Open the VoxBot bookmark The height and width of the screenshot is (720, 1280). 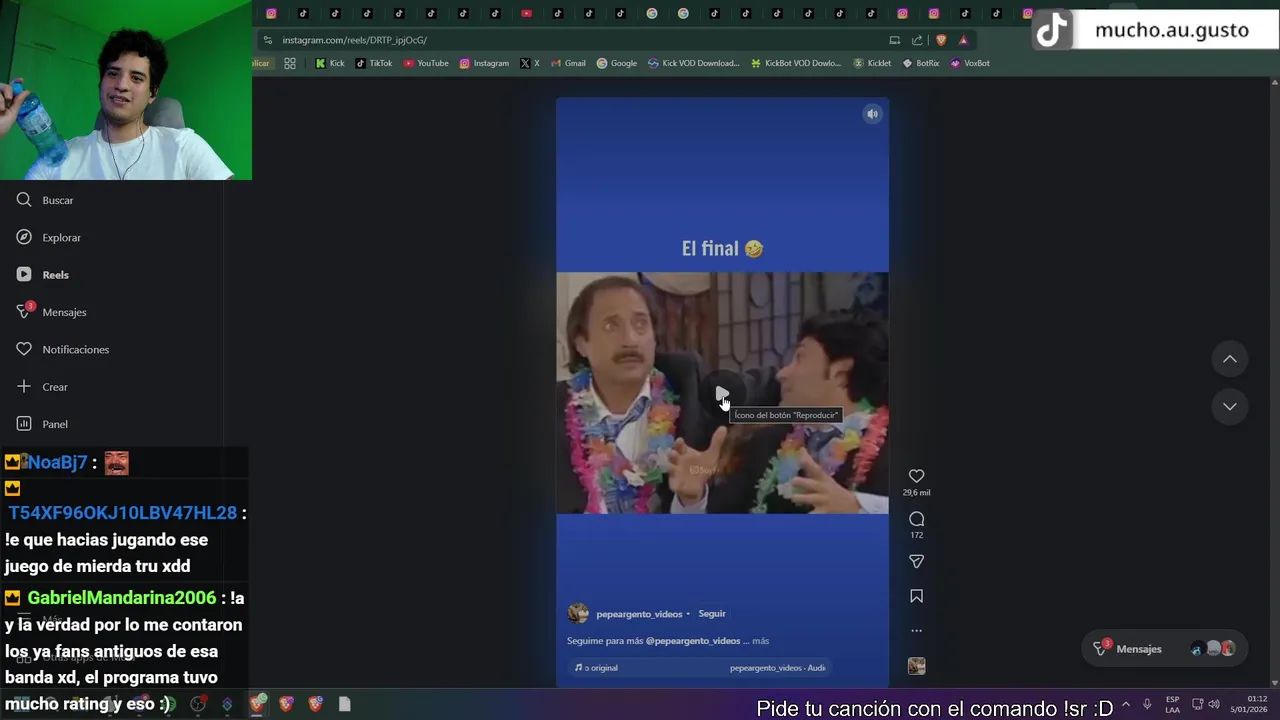970,63
